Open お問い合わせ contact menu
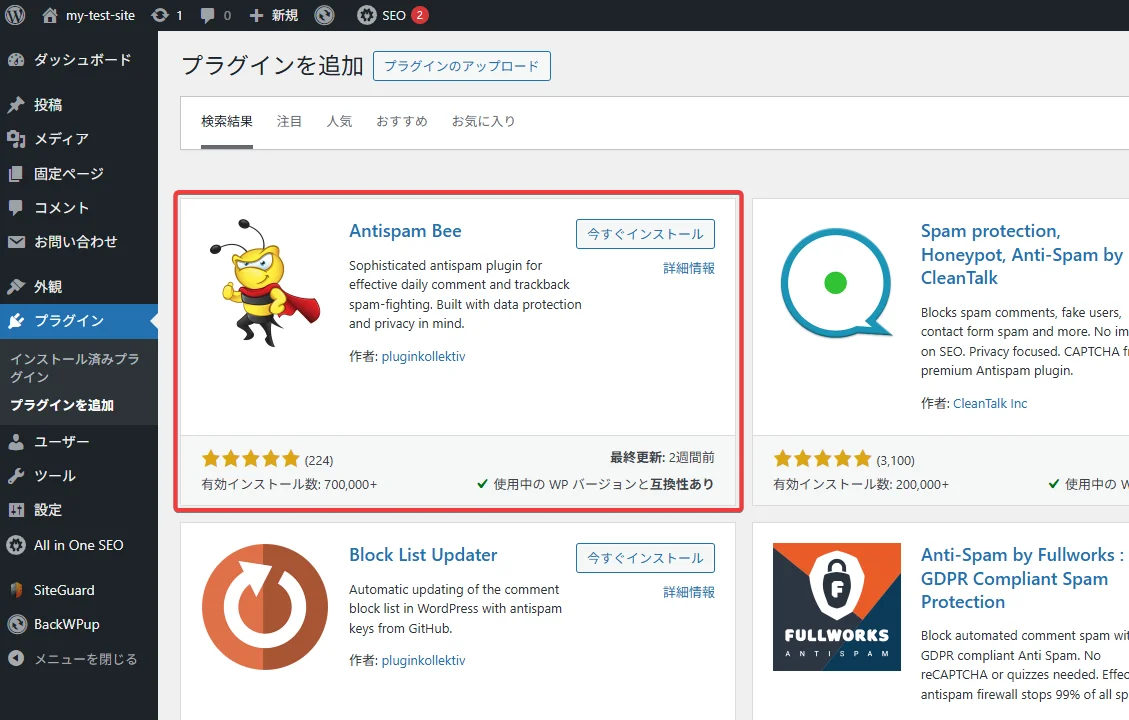Screen dimensions: 1129x720 click(x=78, y=242)
